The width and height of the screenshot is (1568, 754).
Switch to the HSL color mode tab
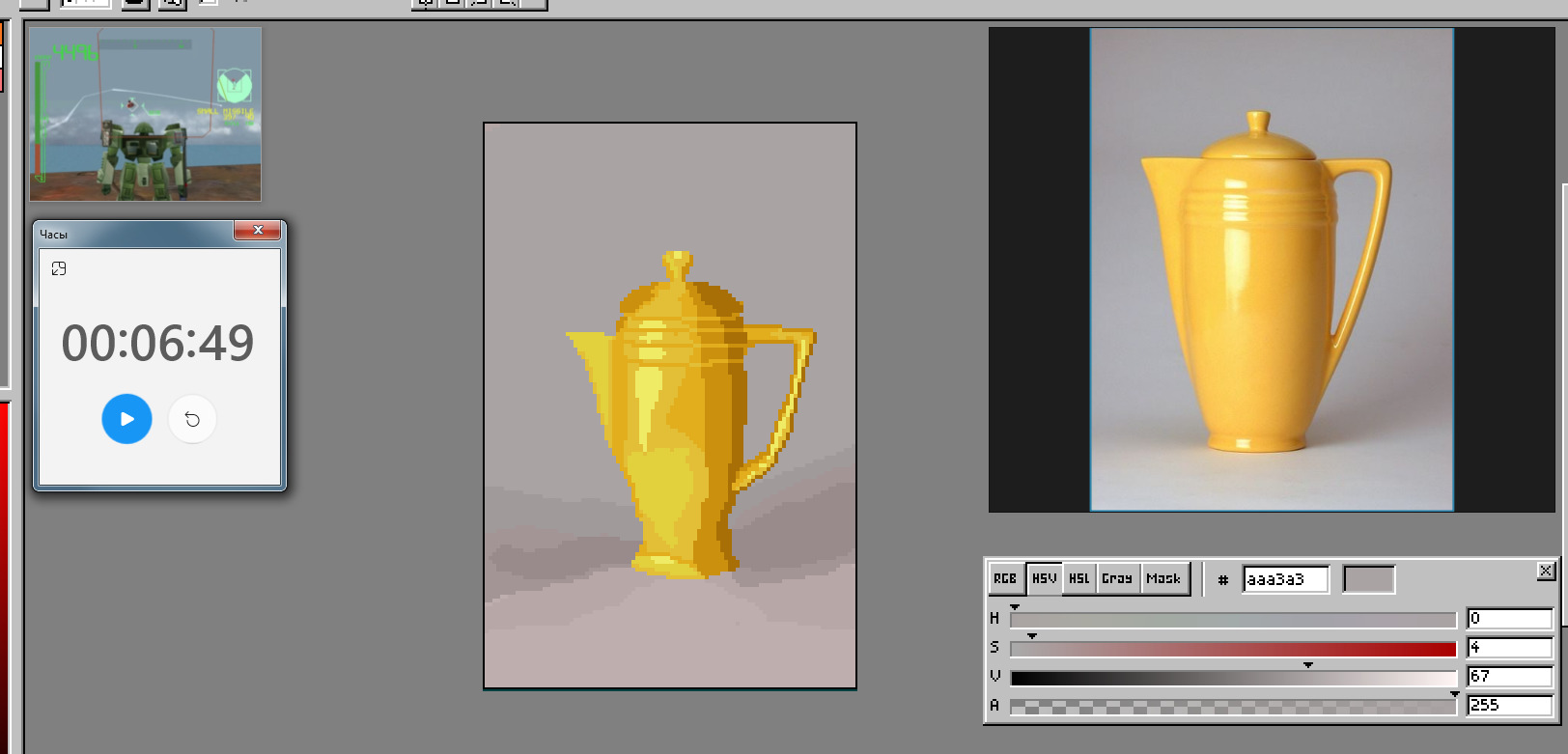pyautogui.click(x=1079, y=578)
